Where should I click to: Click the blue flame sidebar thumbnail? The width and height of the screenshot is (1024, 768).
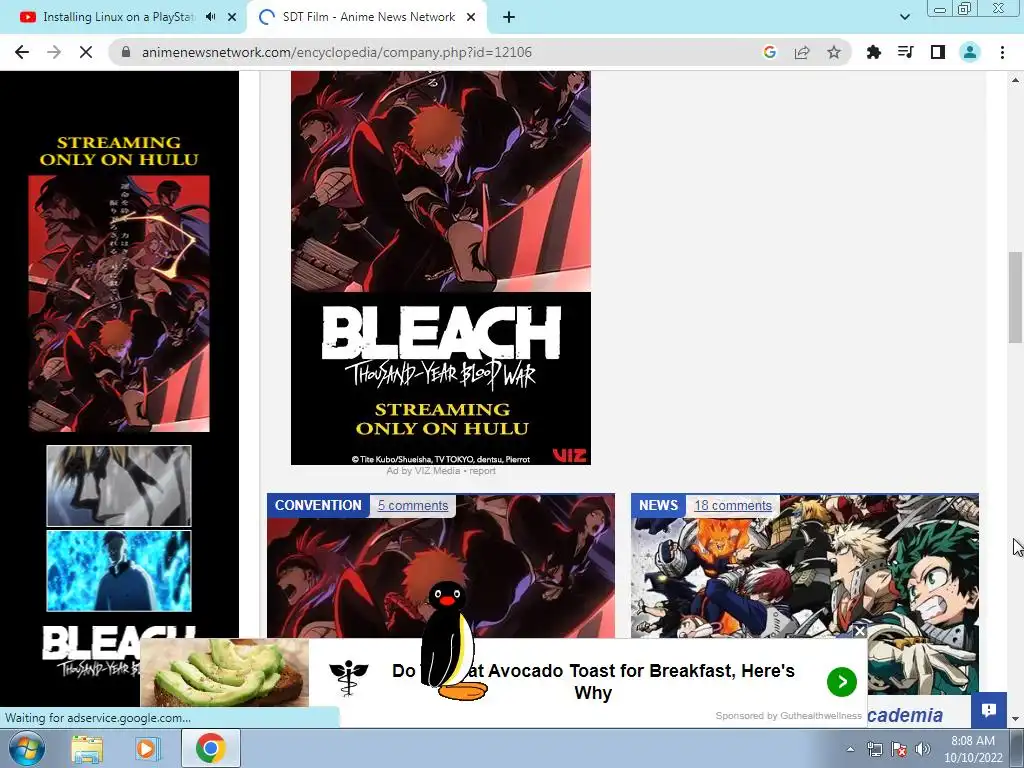[119, 571]
